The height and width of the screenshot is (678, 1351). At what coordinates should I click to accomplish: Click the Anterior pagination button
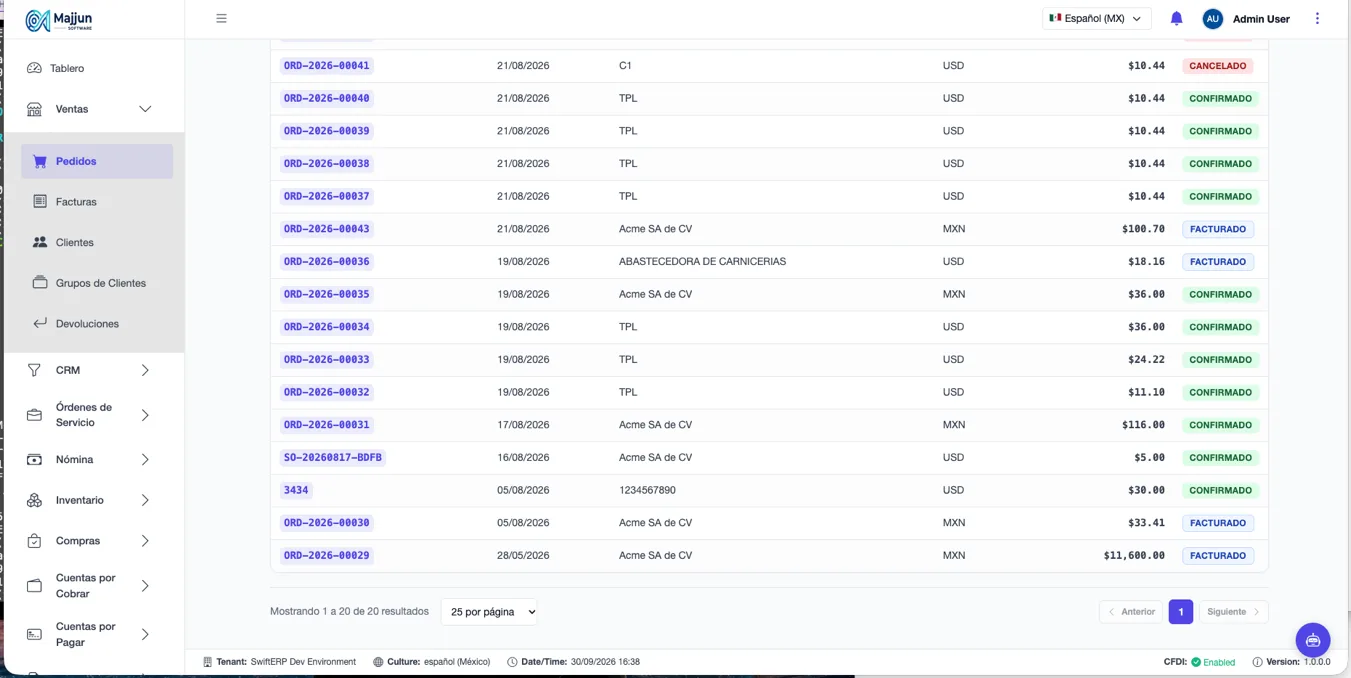click(x=1131, y=612)
